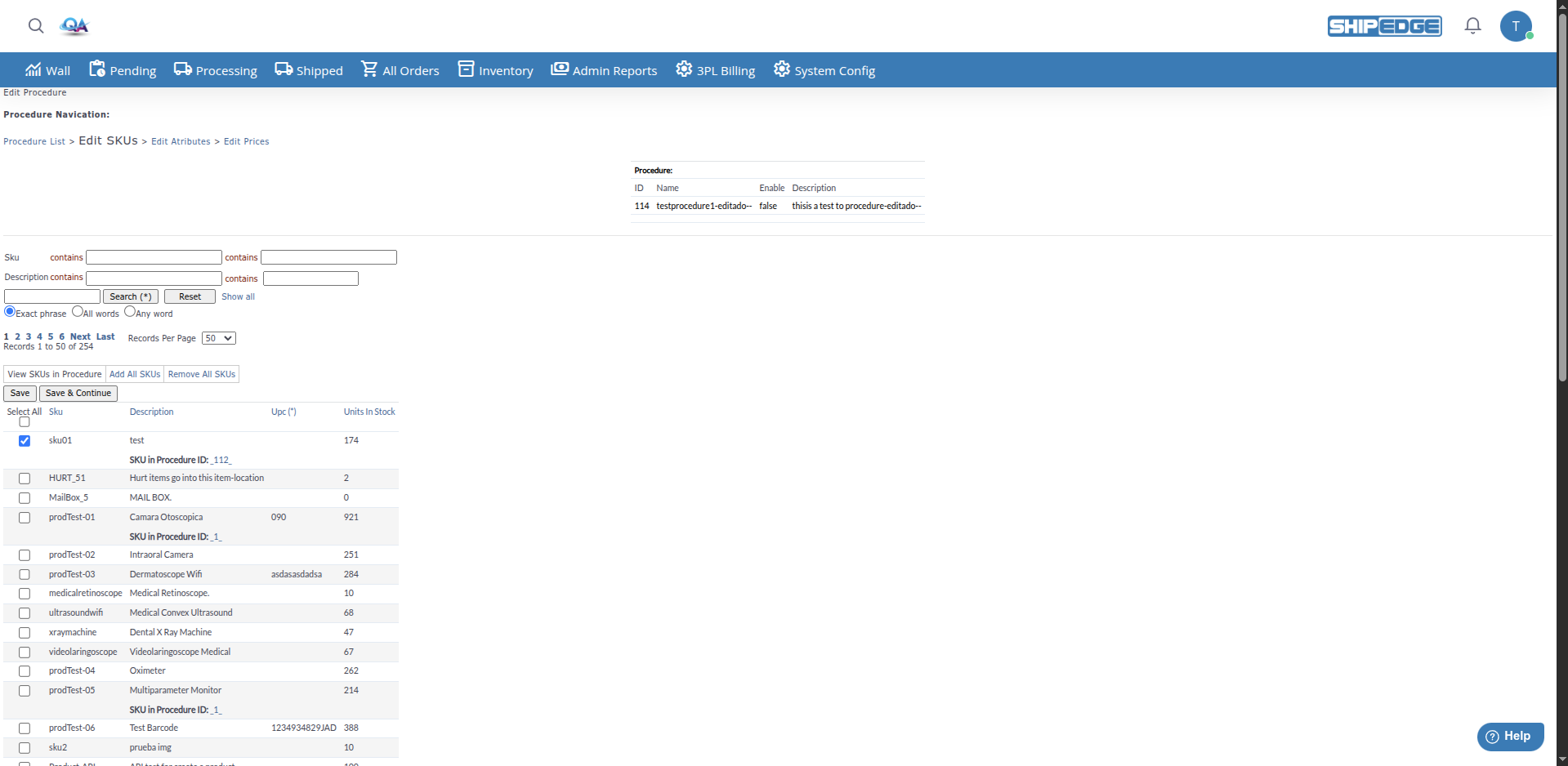Go to Shipped truck icon
The height and width of the screenshot is (766, 1568).
(284, 69)
